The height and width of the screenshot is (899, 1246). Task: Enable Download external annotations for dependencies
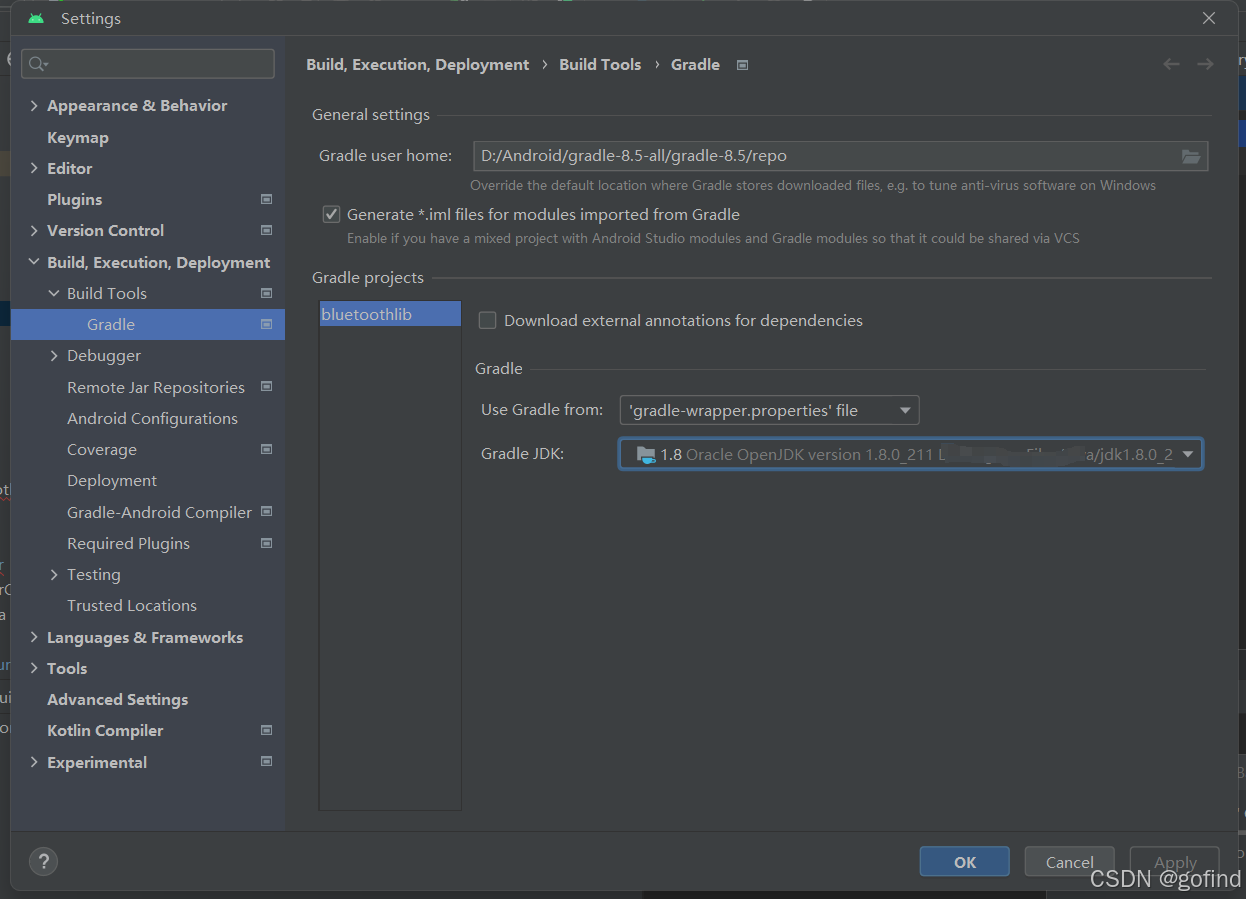[x=487, y=320]
